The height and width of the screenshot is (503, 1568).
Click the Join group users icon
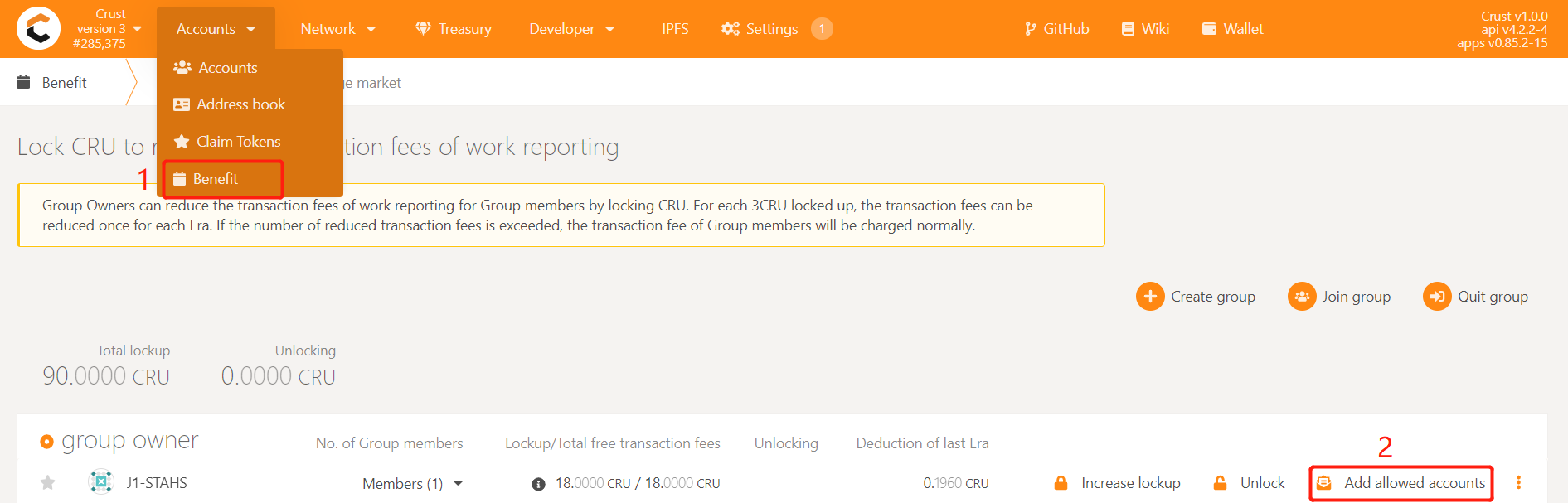(x=1302, y=297)
